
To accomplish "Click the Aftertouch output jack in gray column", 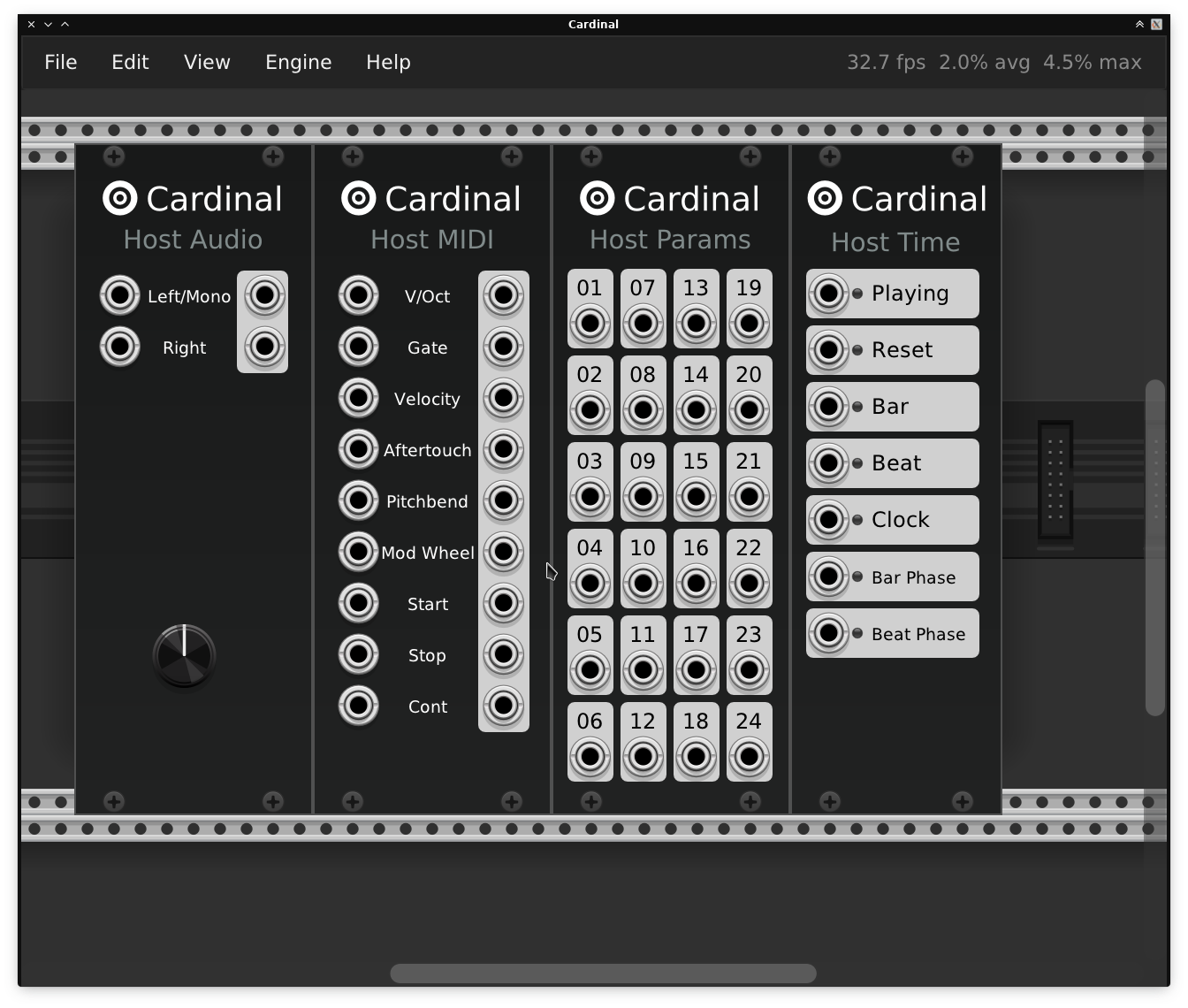I will pyautogui.click(x=504, y=449).
